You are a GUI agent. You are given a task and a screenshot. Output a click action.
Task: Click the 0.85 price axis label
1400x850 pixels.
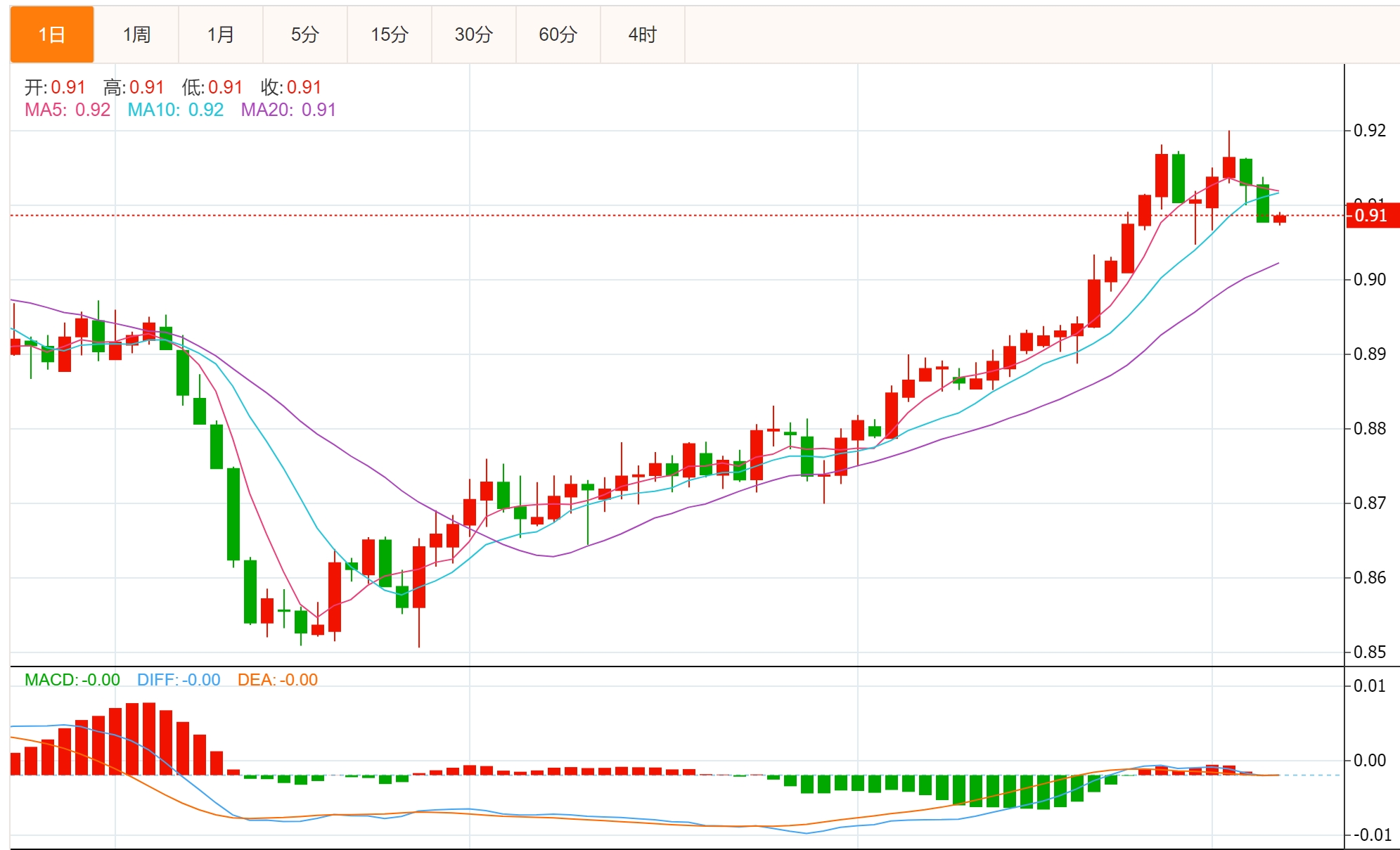point(1370,652)
